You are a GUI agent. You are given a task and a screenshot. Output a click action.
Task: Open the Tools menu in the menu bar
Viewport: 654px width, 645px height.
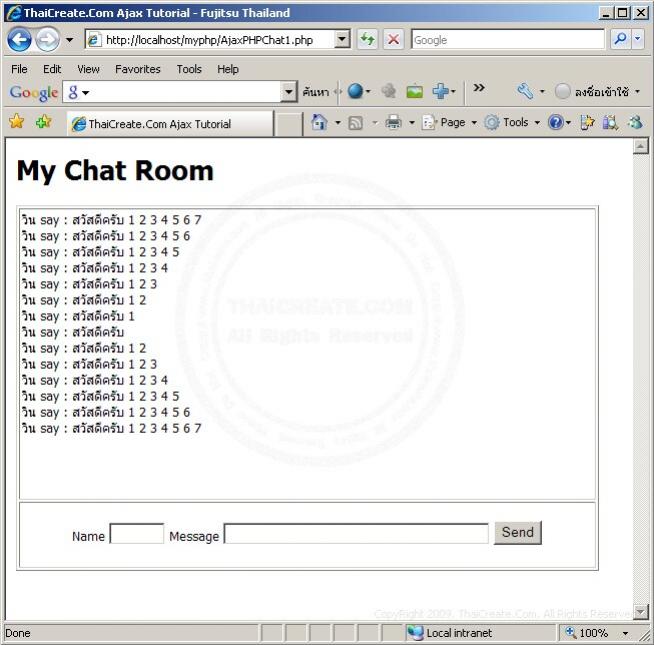click(189, 69)
